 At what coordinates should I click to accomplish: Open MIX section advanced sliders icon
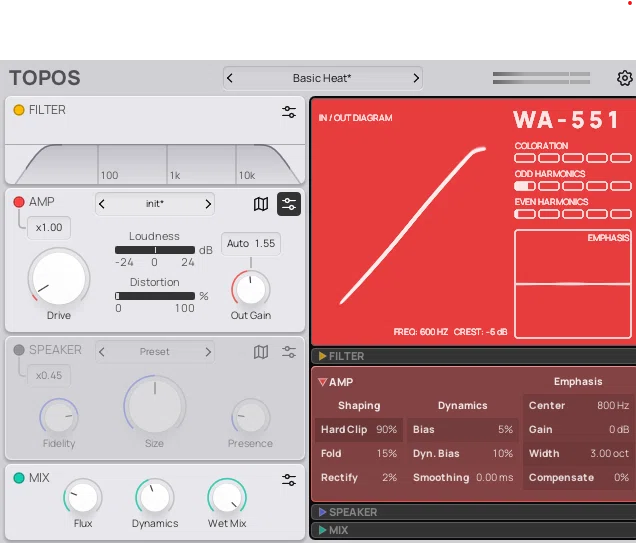point(289,480)
